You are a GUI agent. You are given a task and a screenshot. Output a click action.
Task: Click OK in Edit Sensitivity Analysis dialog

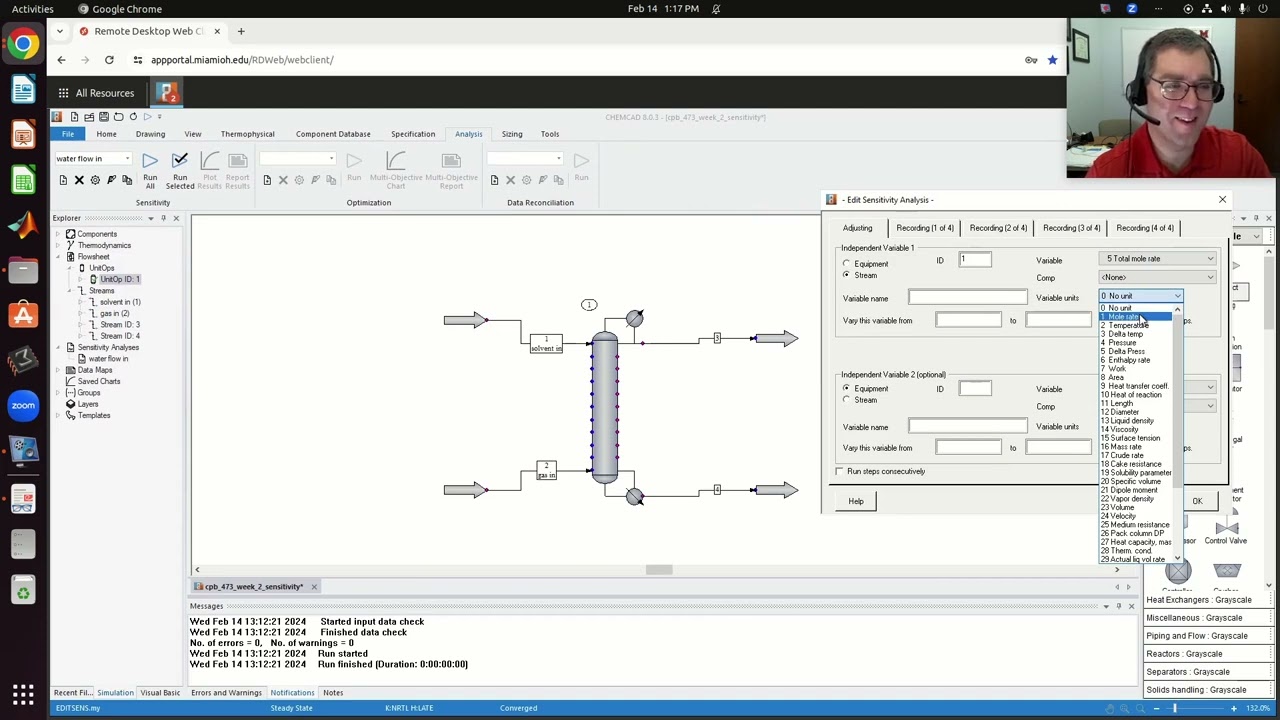(x=1197, y=501)
